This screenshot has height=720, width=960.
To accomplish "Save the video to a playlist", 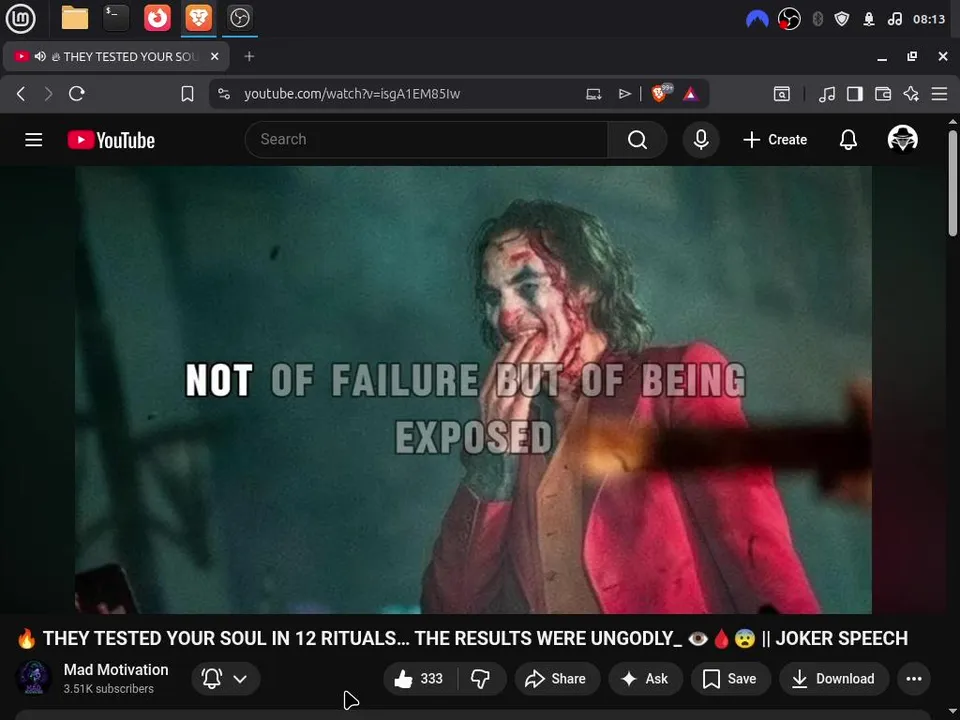I will (x=730, y=678).
